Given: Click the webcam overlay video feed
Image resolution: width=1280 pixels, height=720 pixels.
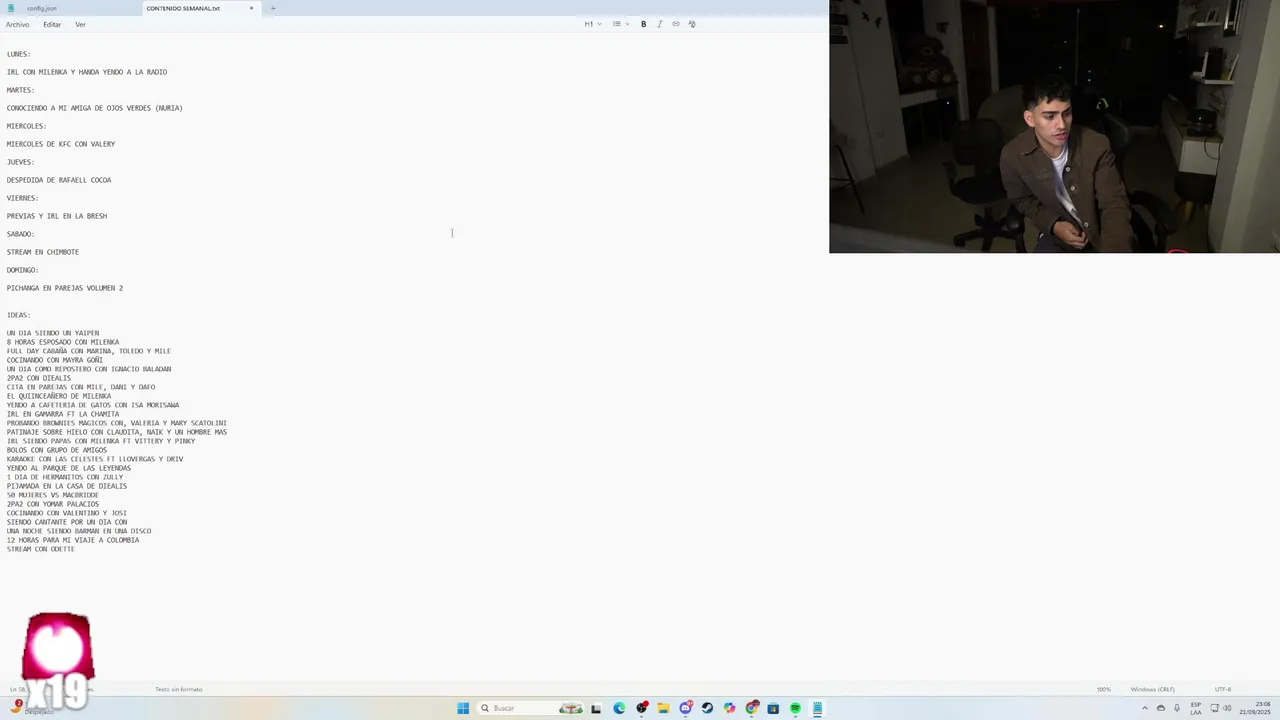Looking at the screenshot, I should pyautogui.click(x=1054, y=126).
